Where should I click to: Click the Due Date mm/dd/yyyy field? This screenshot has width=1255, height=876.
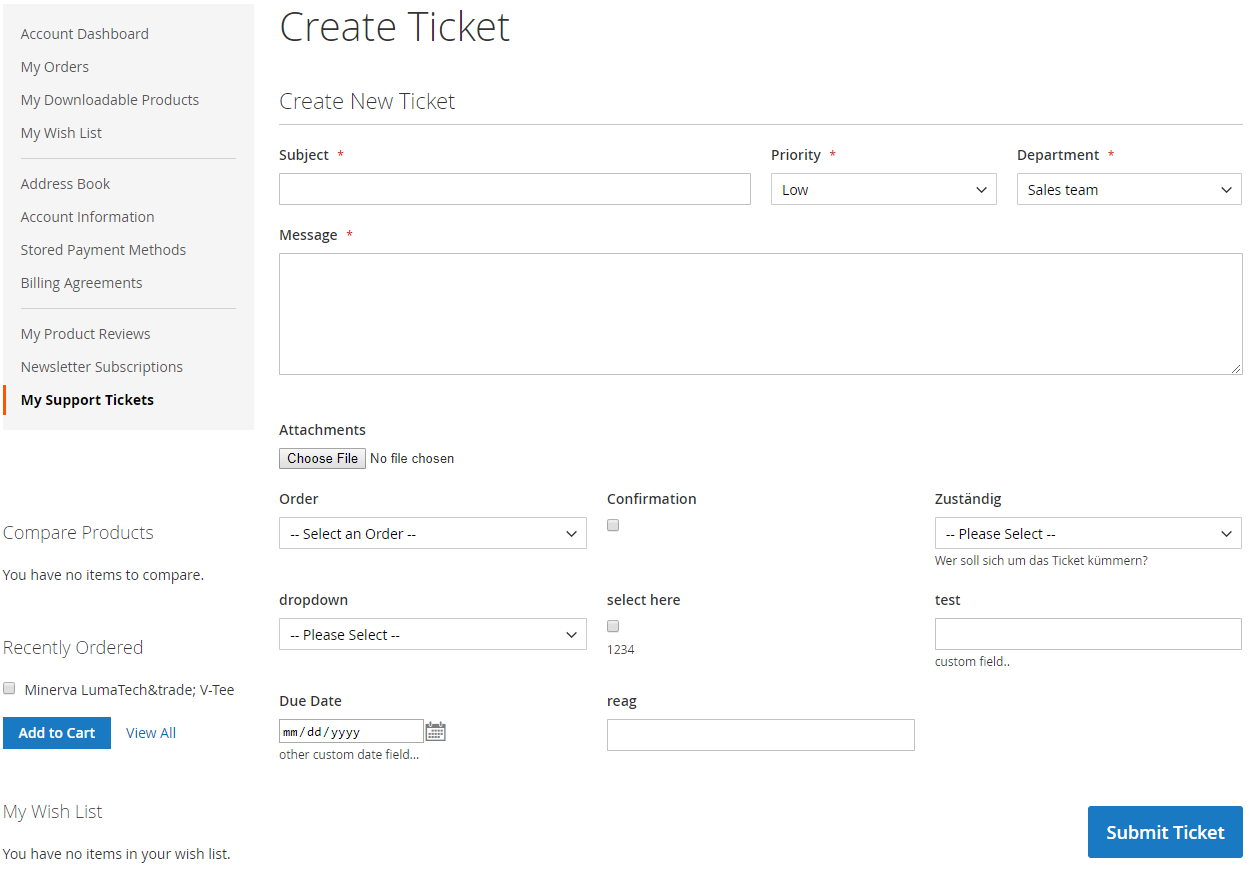[x=351, y=731]
